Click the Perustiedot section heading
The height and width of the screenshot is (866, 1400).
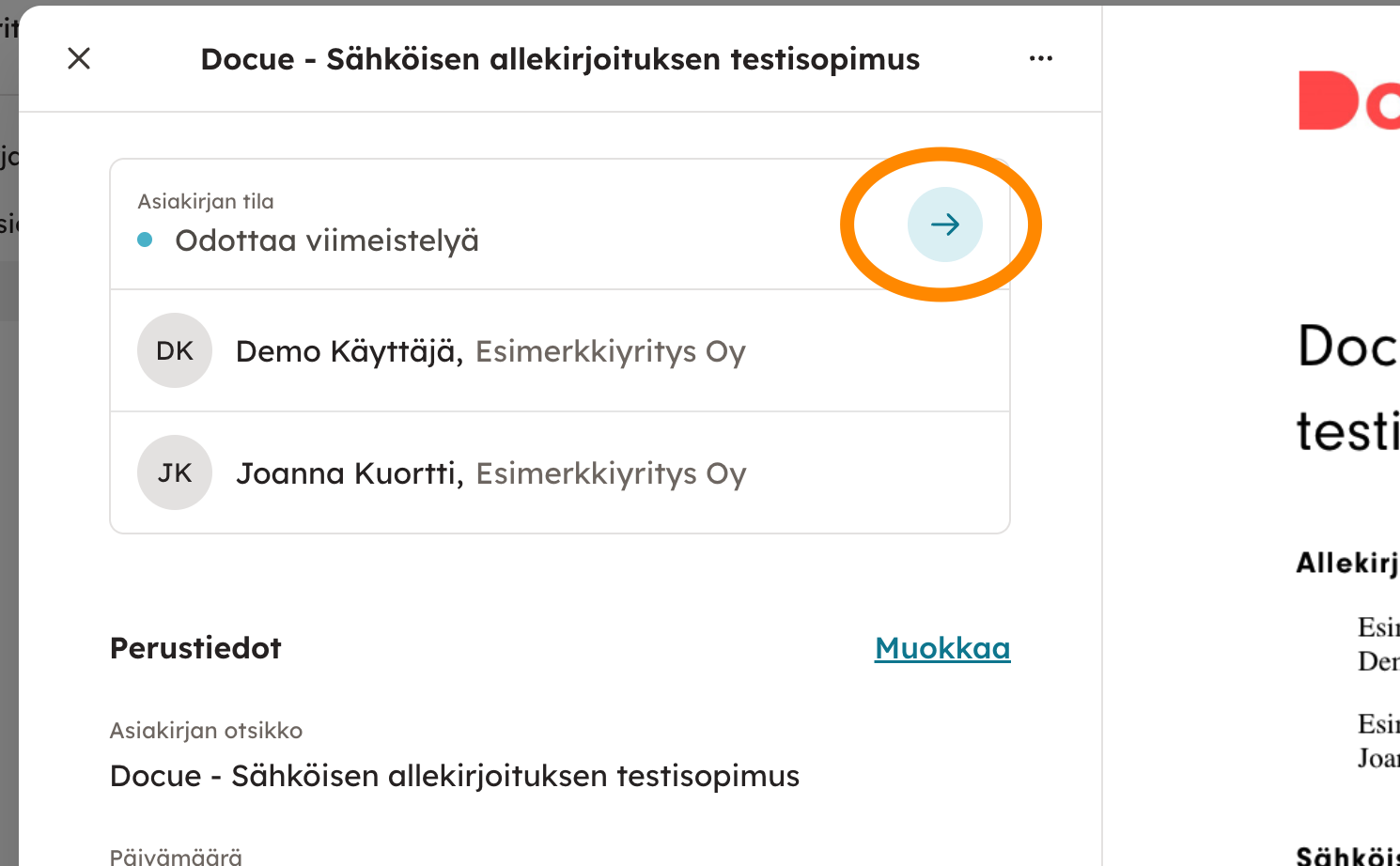(x=195, y=648)
